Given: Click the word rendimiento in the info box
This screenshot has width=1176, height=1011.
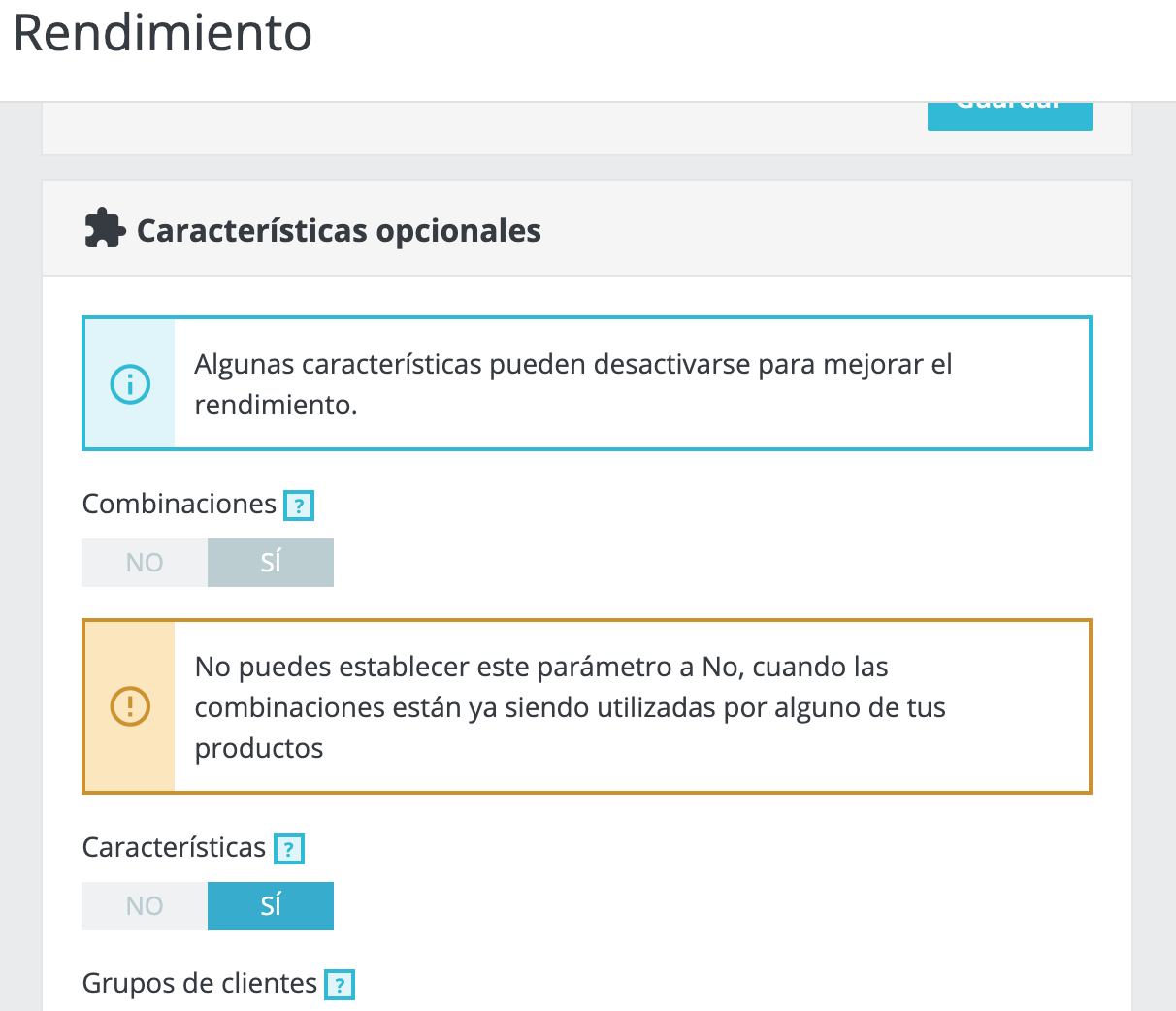Looking at the screenshot, I should [x=276, y=405].
